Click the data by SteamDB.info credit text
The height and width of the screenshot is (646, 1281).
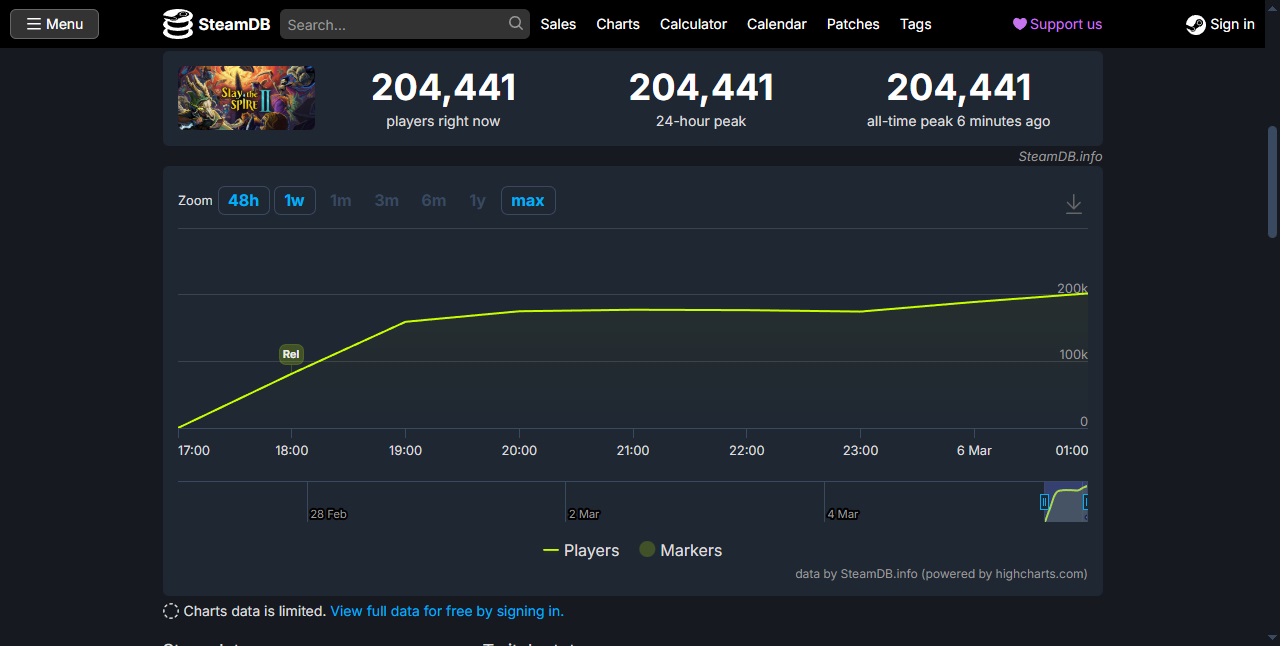(x=941, y=574)
